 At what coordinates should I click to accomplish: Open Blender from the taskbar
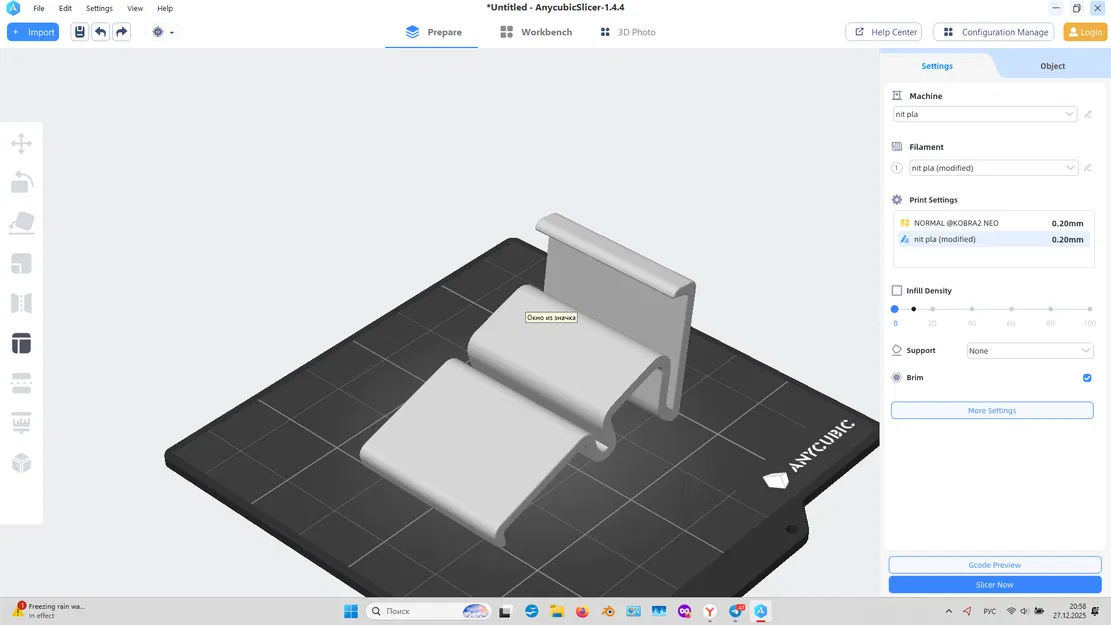tap(608, 612)
